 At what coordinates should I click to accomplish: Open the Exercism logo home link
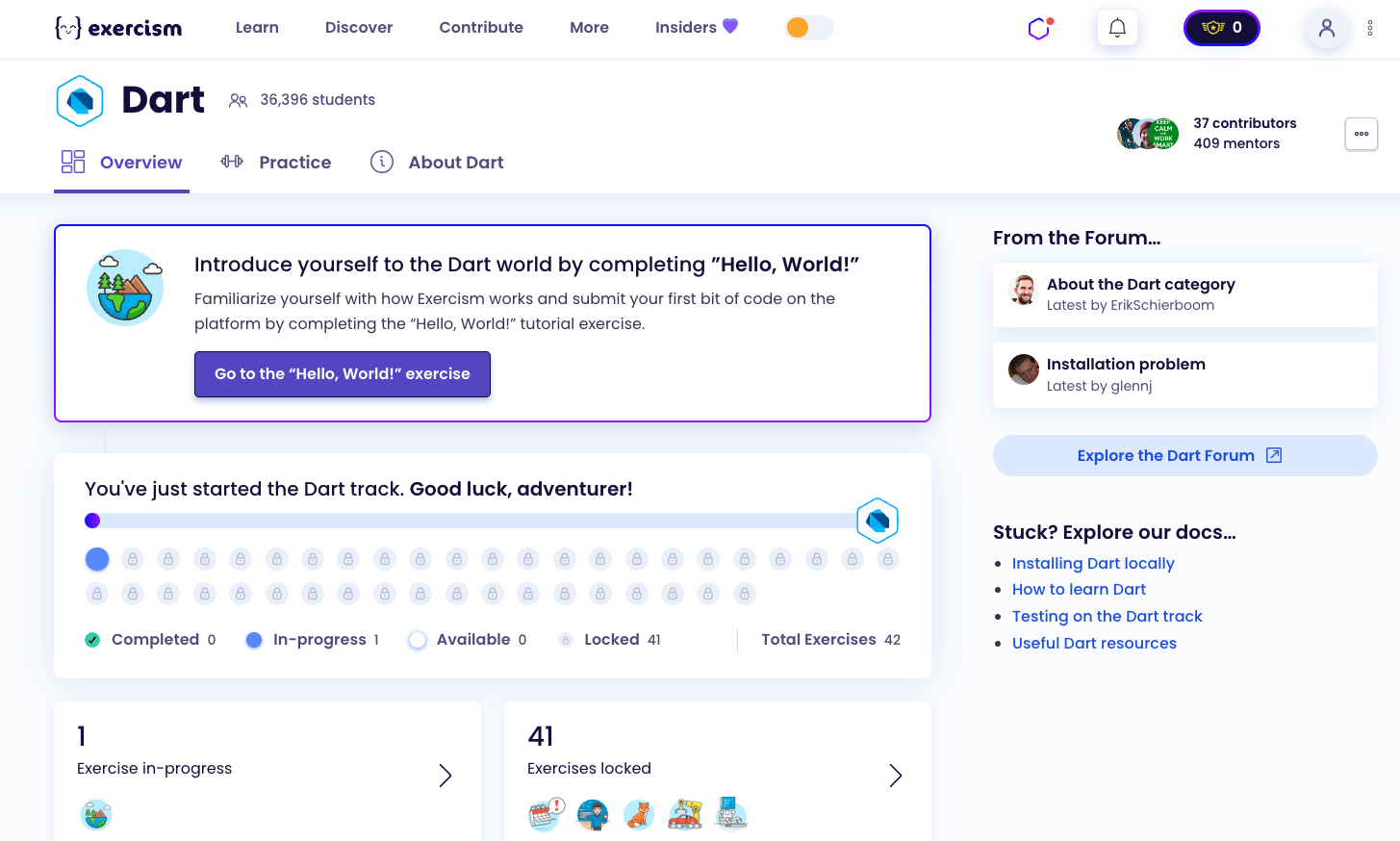(x=118, y=28)
